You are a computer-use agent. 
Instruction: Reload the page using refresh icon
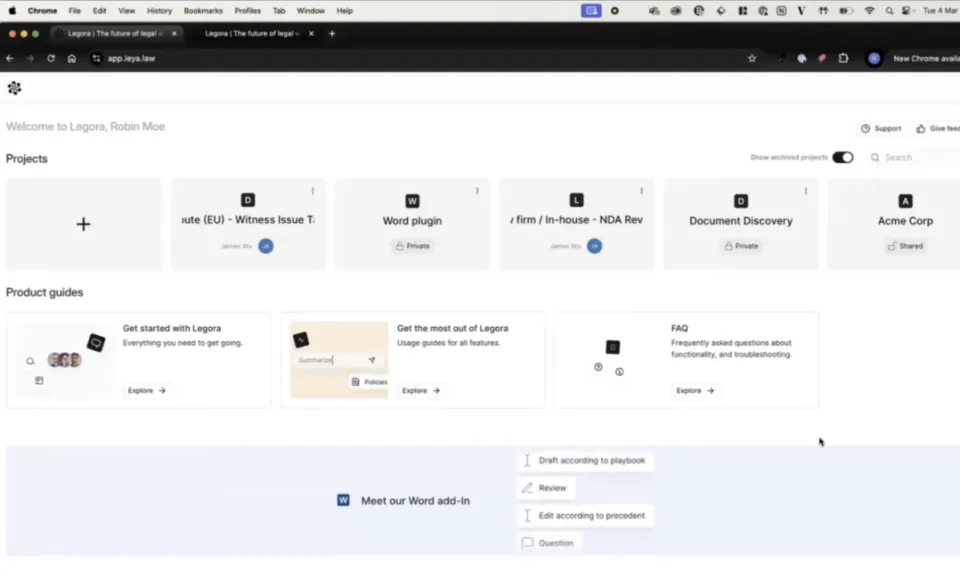click(51, 58)
